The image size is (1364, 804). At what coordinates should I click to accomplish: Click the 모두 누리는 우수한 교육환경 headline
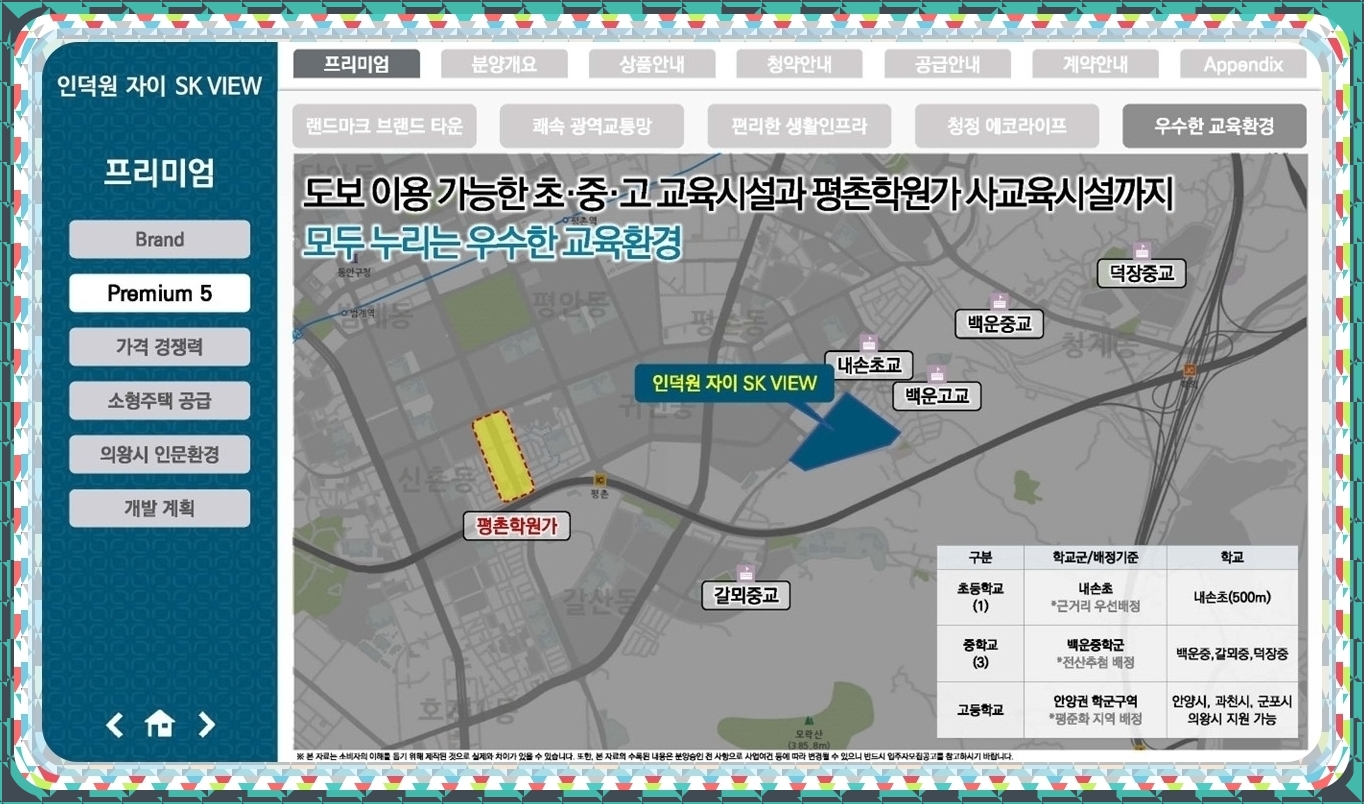(x=493, y=242)
